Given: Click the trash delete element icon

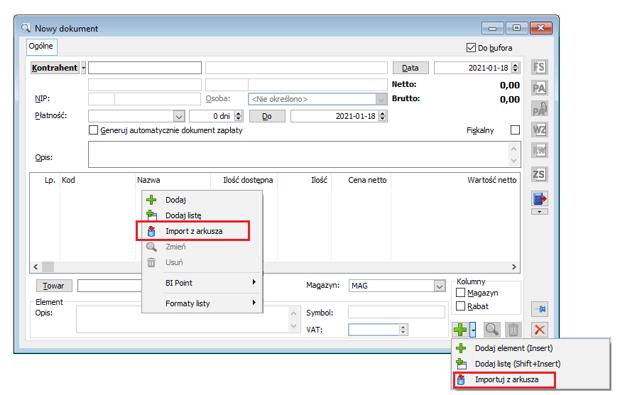Looking at the screenshot, I should (513, 329).
